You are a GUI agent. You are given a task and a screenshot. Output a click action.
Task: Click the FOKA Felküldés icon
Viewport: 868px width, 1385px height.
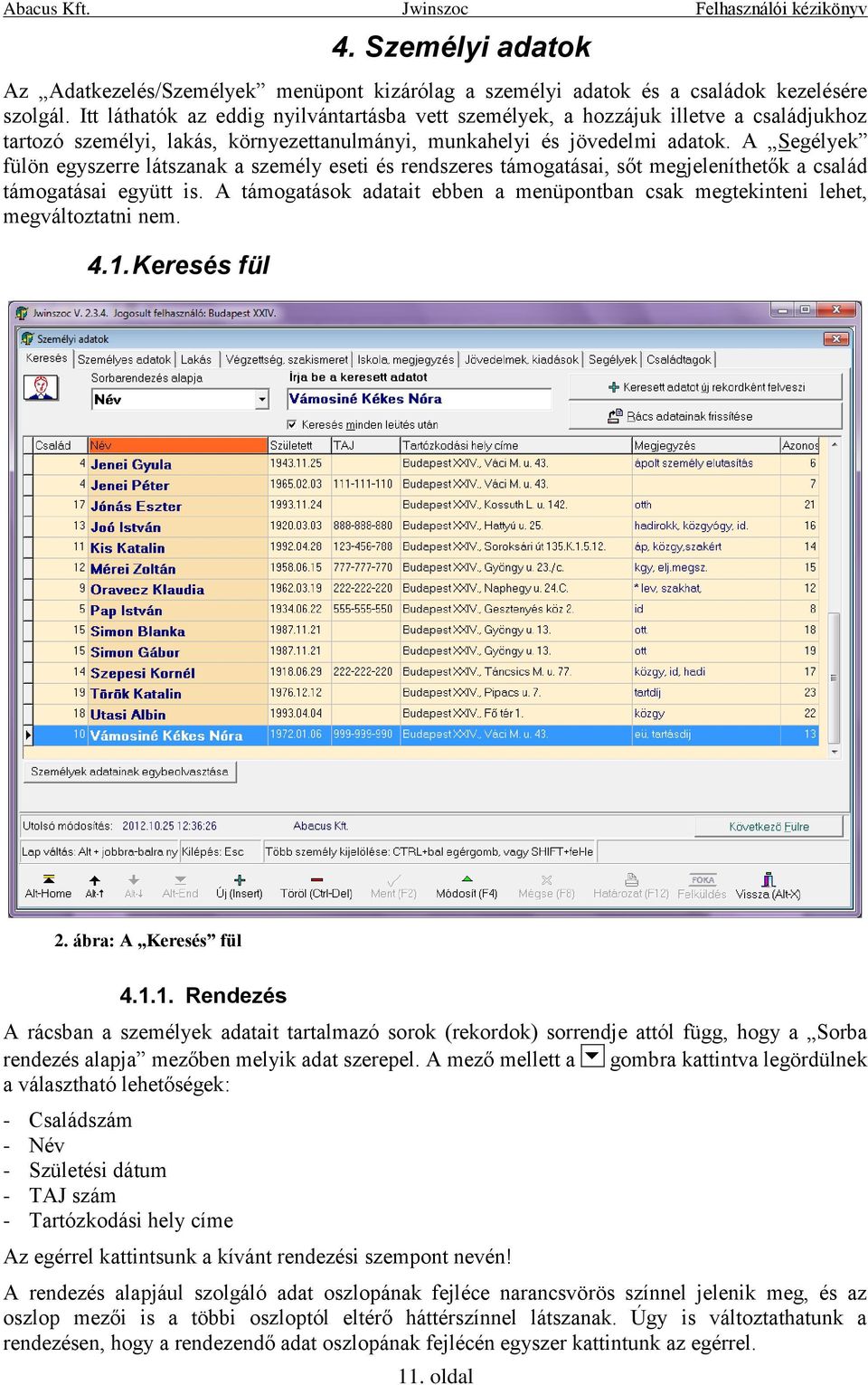(703, 879)
